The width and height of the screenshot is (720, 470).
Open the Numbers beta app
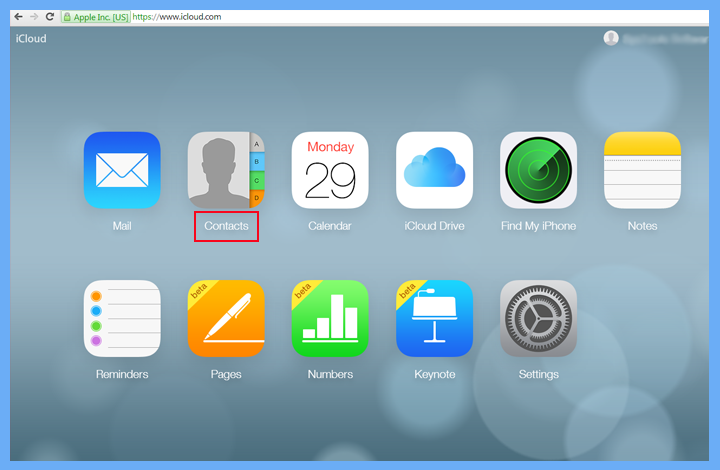330,318
